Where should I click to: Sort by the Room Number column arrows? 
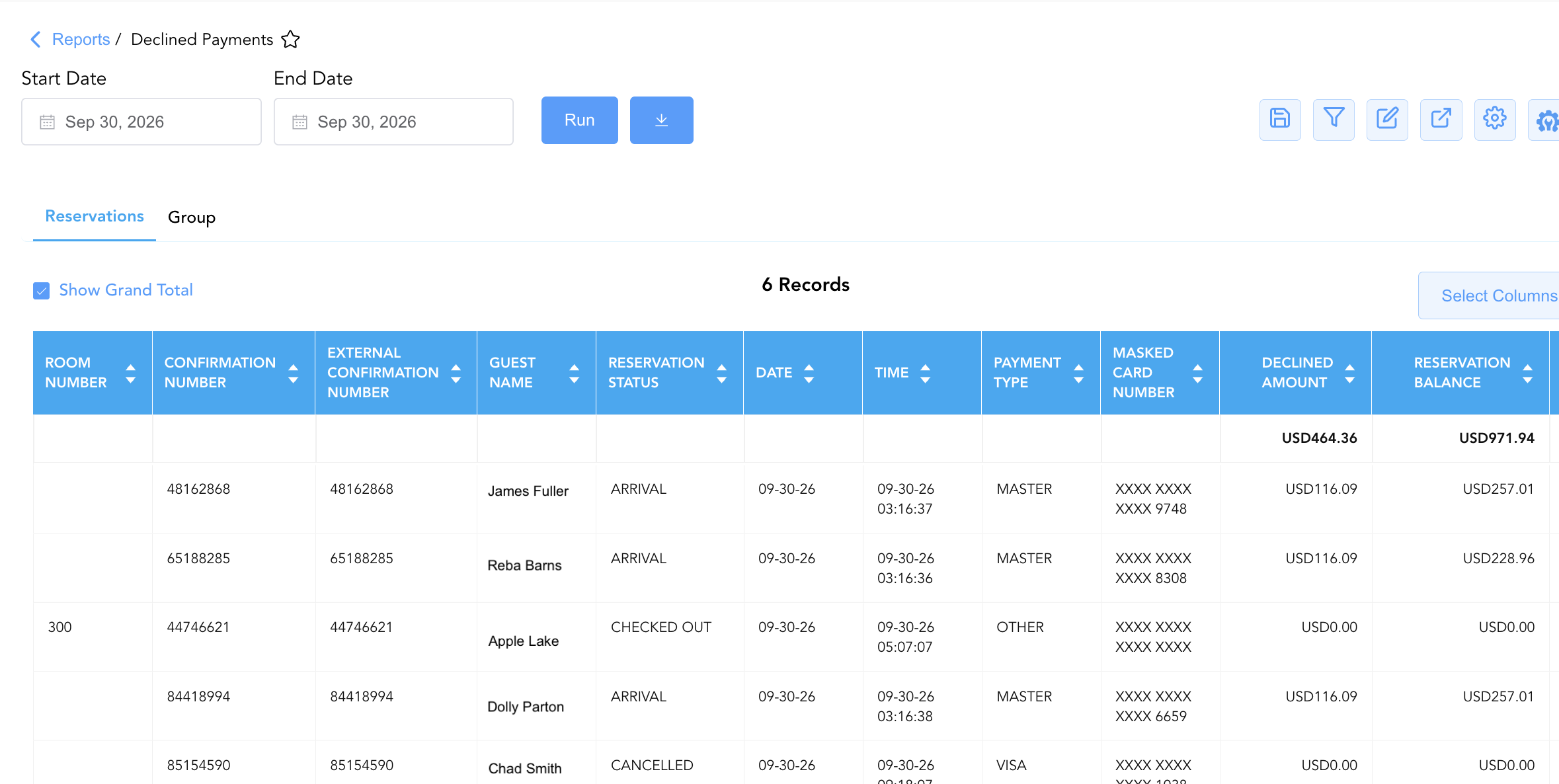click(130, 373)
